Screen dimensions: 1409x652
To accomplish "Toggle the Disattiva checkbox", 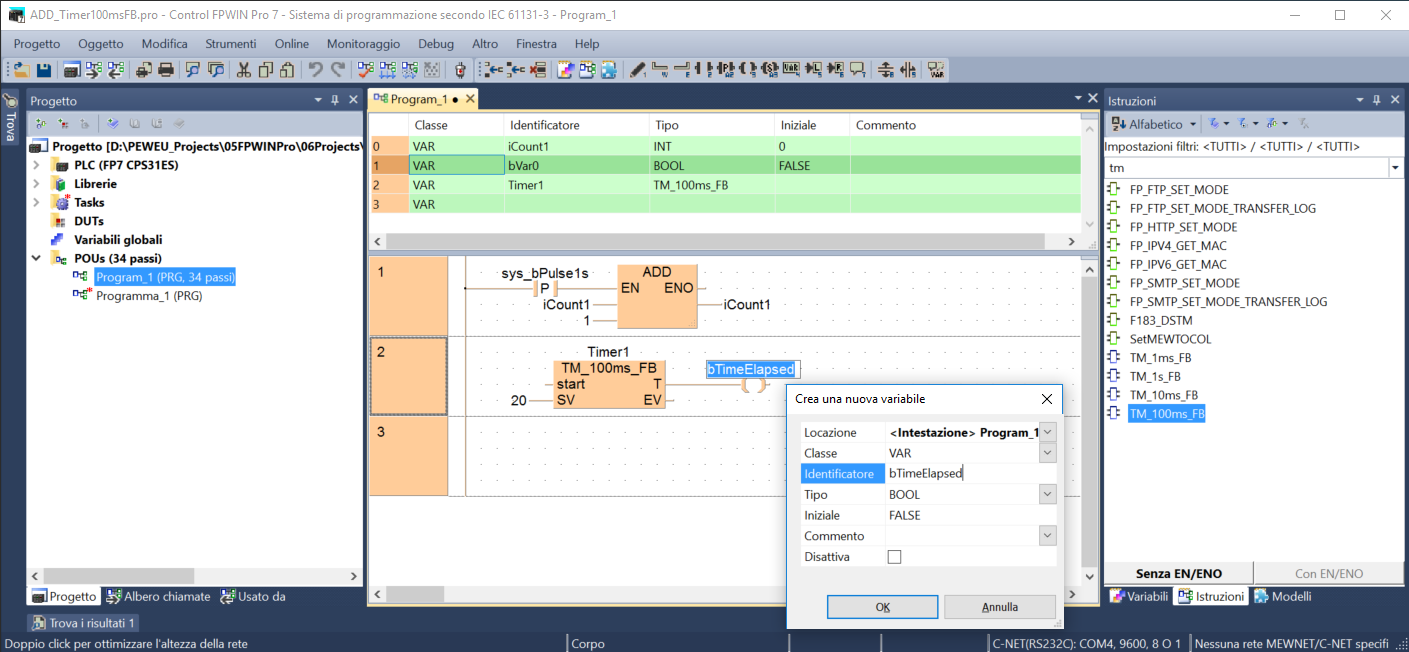I will [894, 557].
